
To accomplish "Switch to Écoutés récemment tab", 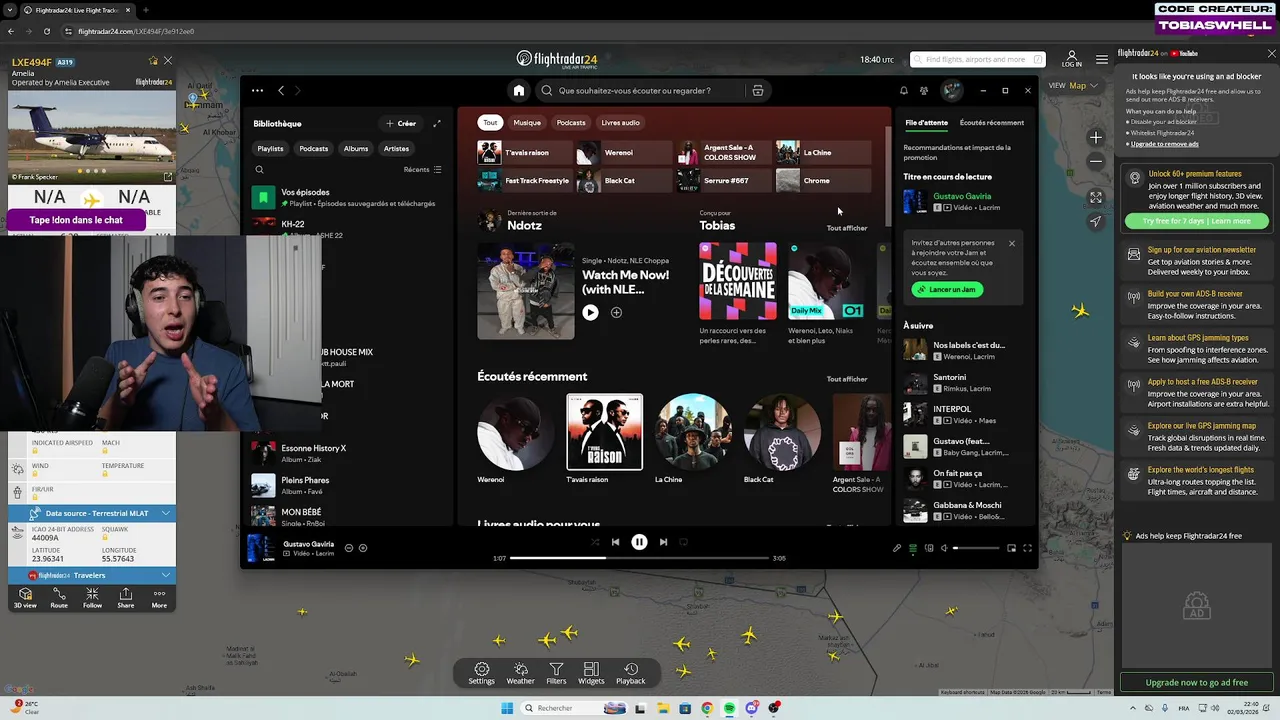I will pyautogui.click(x=991, y=123).
